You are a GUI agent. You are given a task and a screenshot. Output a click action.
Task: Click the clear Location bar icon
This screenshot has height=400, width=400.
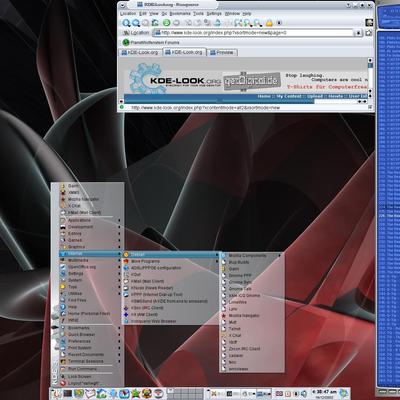[126, 33]
